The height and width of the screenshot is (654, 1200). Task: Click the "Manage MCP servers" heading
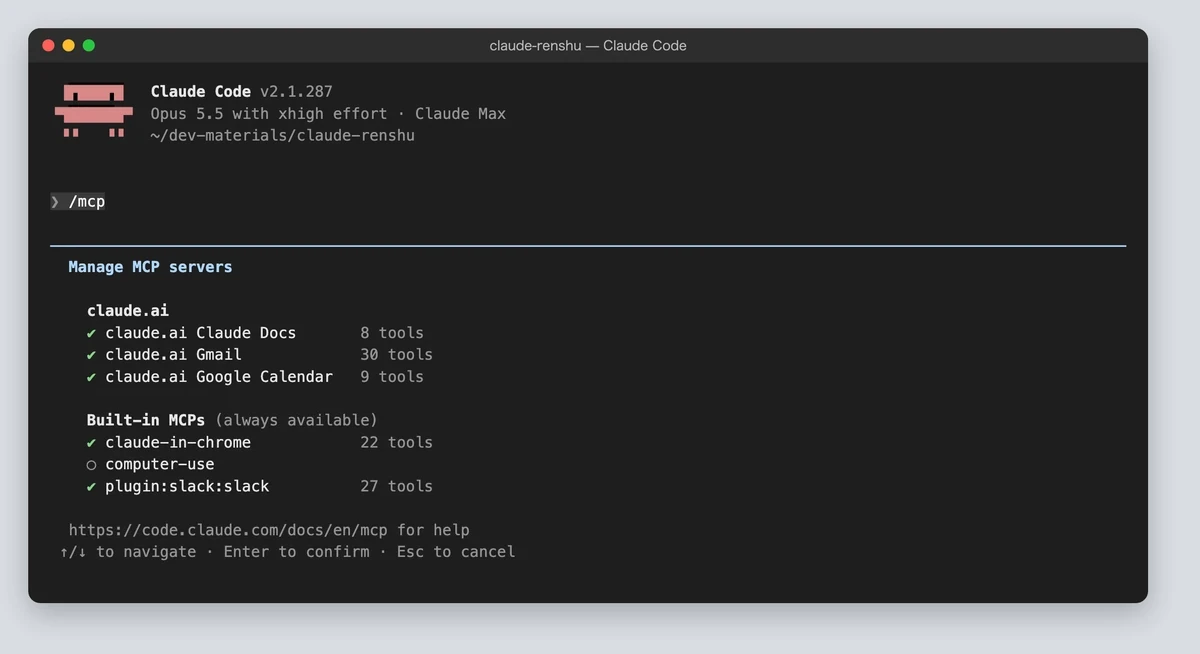point(150,267)
